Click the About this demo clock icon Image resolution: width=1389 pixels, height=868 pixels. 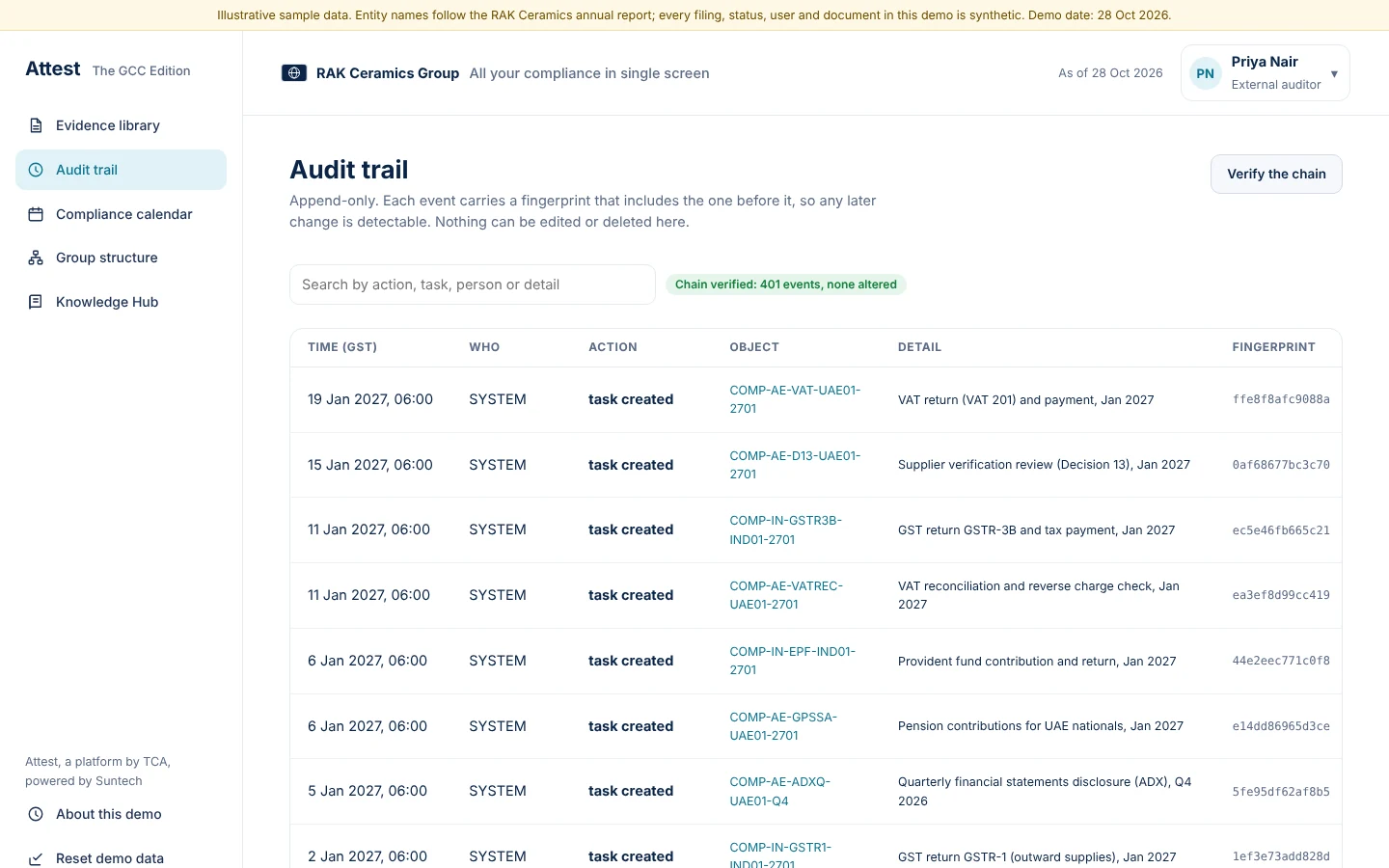[36, 814]
